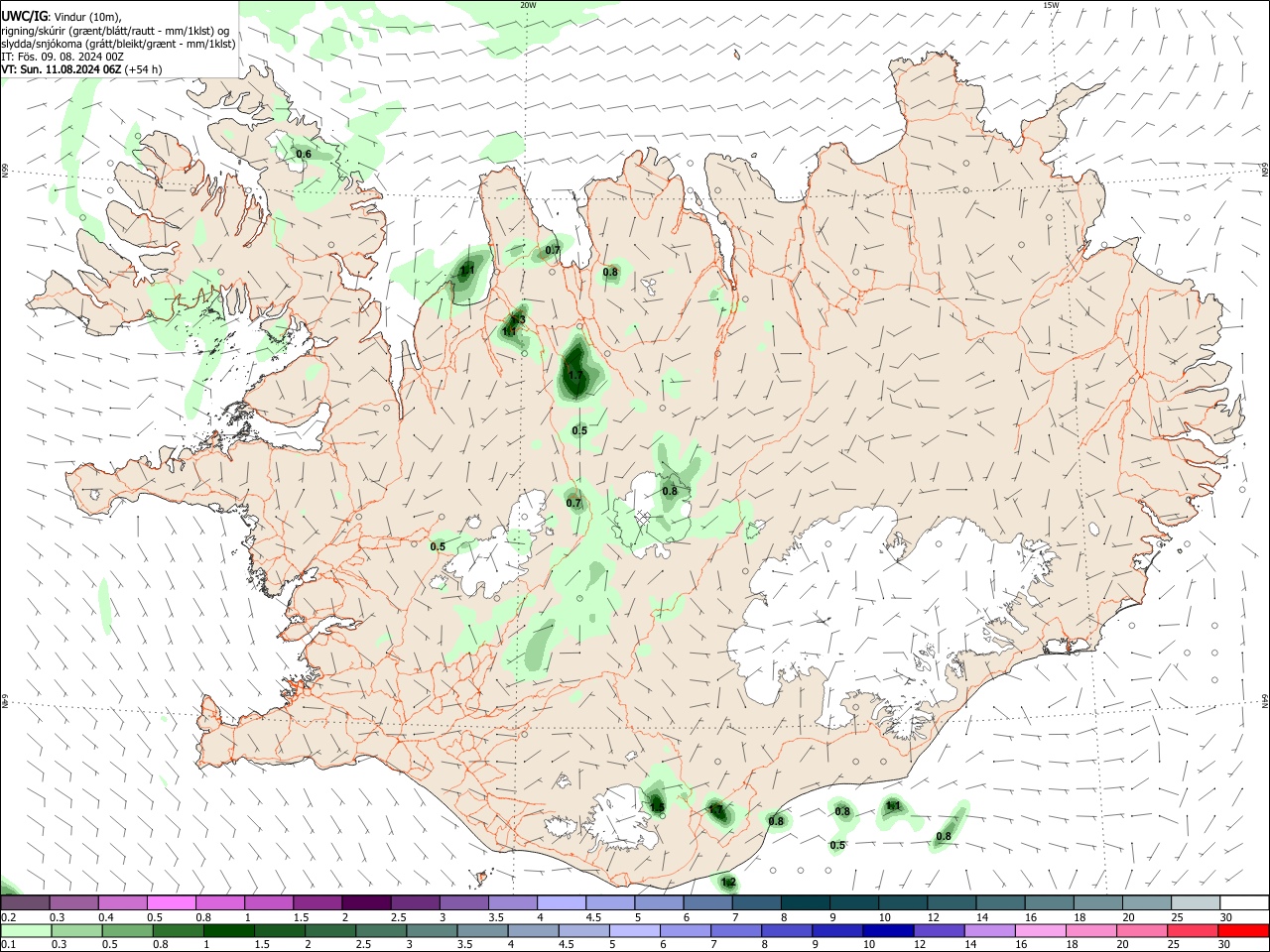Select the darkest green 1–1.5 rain legend swatch

229,930
